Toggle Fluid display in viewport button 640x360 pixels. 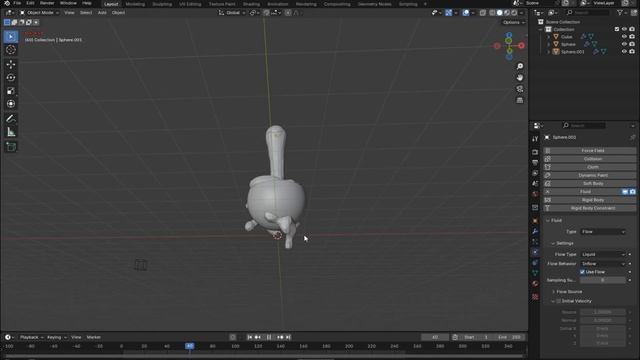coord(625,192)
